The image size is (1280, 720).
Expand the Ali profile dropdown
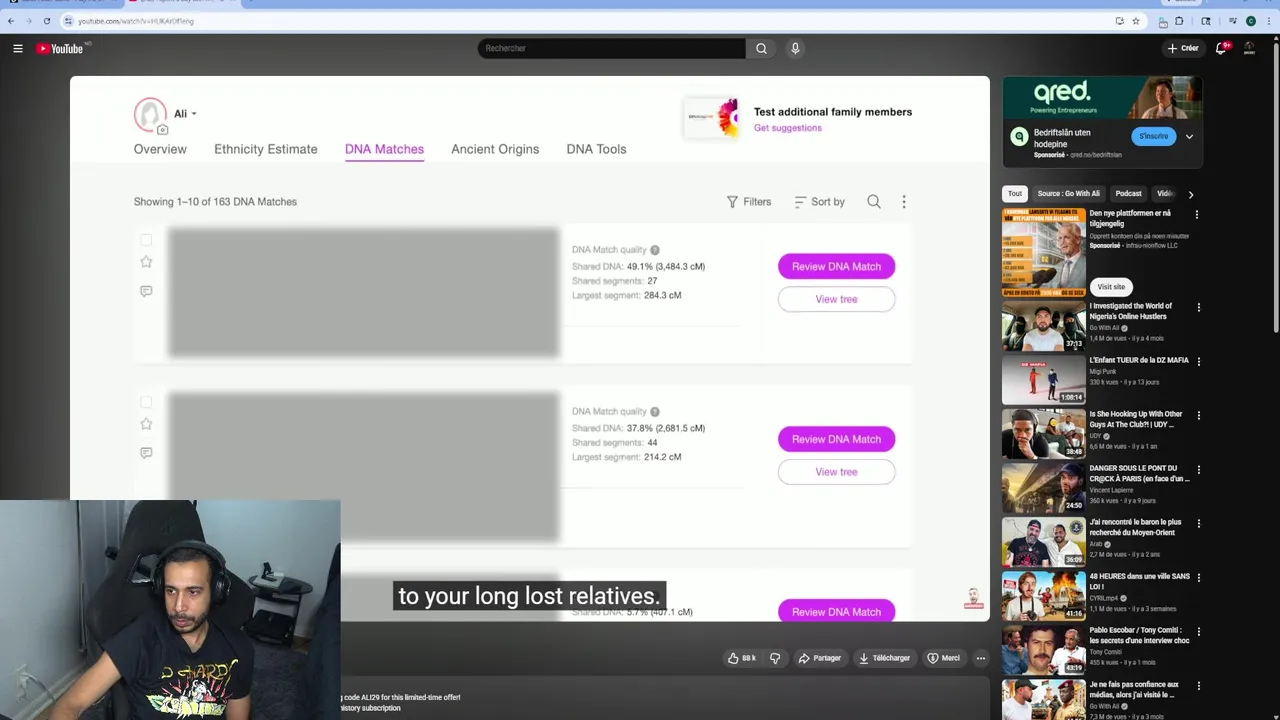pos(193,114)
